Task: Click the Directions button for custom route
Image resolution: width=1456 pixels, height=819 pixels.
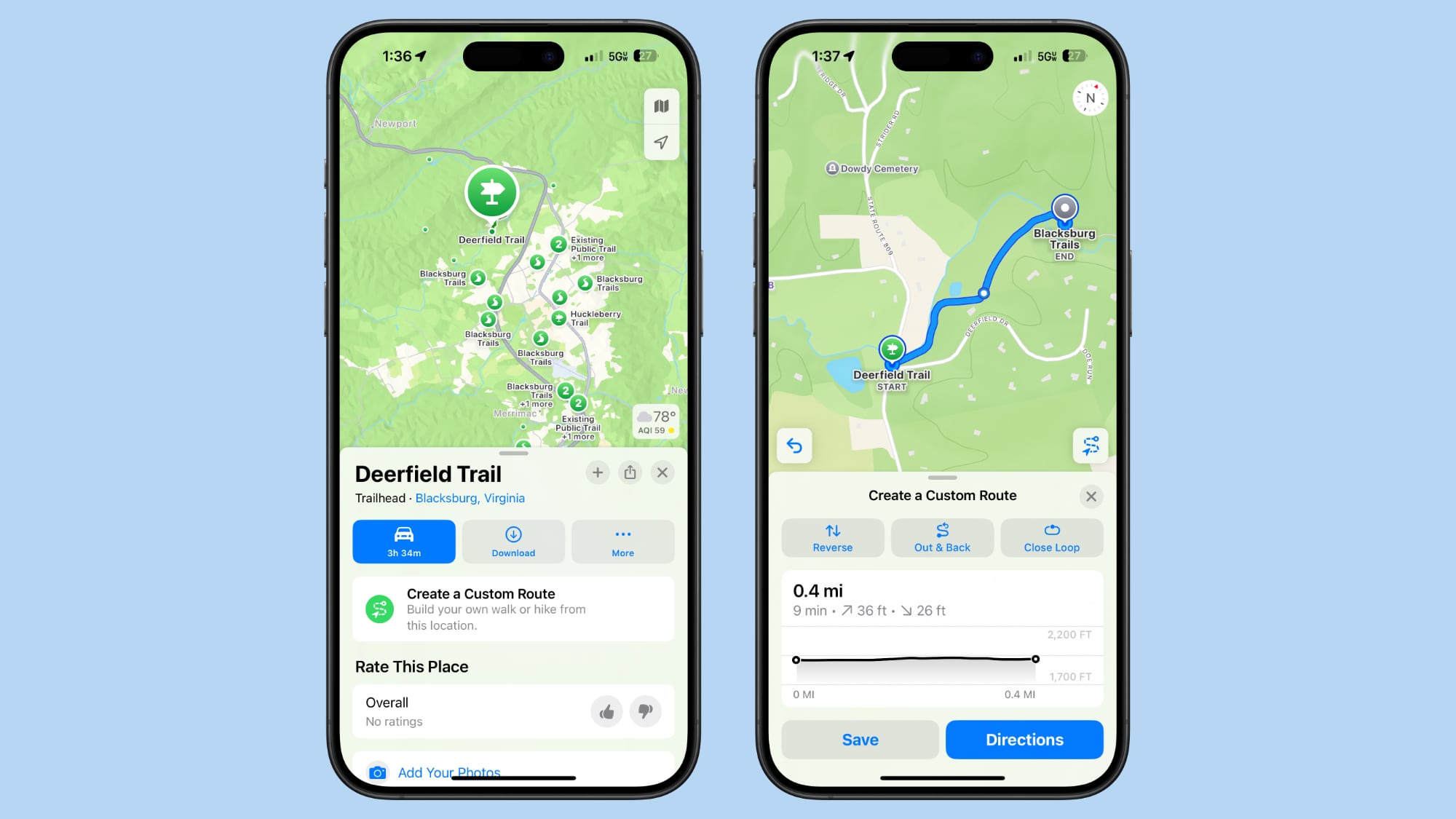Action: tap(1024, 739)
